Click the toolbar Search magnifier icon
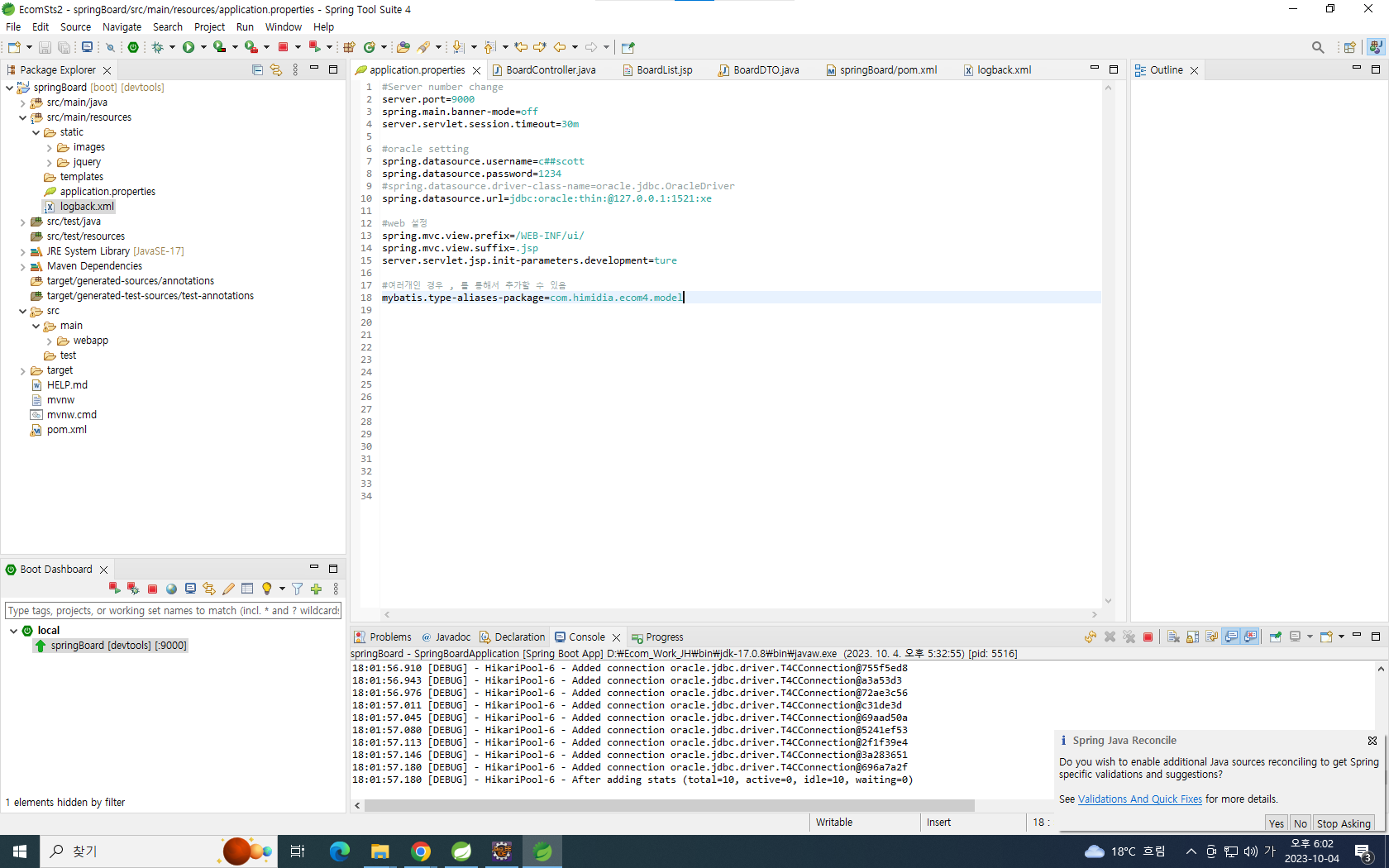This screenshot has height=868, width=1389. pyautogui.click(x=1318, y=47)
